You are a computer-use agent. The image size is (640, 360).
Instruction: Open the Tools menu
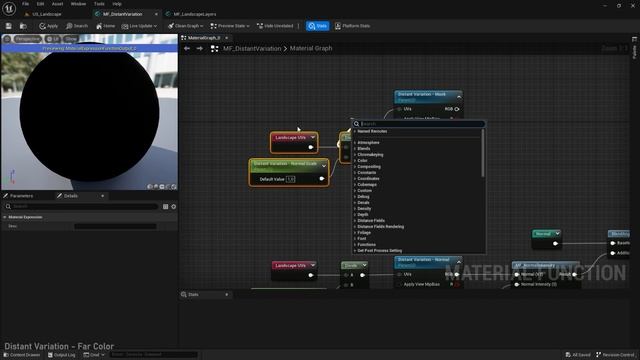click(99, 4)
